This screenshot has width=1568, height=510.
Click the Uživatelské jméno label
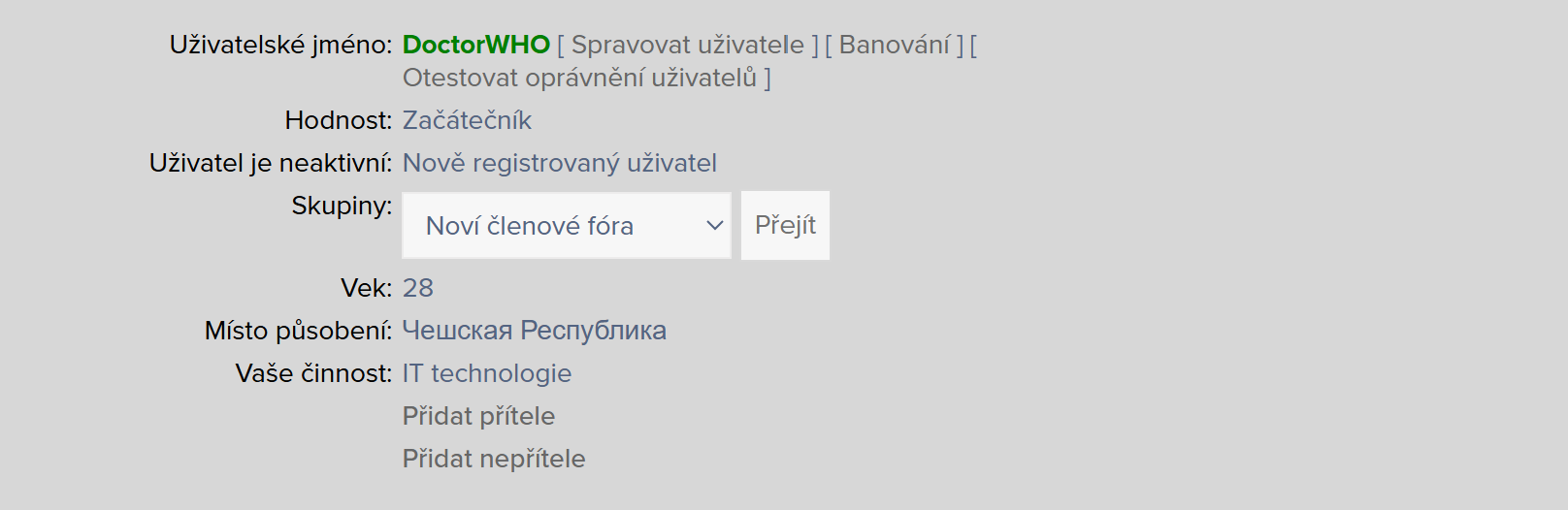click(x=280, y=45)
